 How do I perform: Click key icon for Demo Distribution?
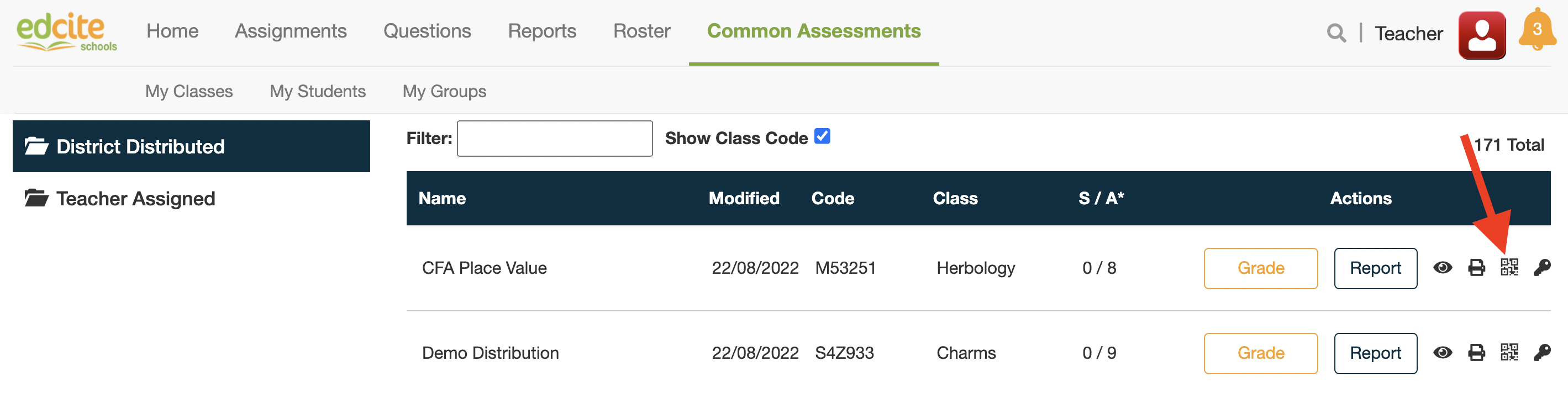[x=1542, y=353]
